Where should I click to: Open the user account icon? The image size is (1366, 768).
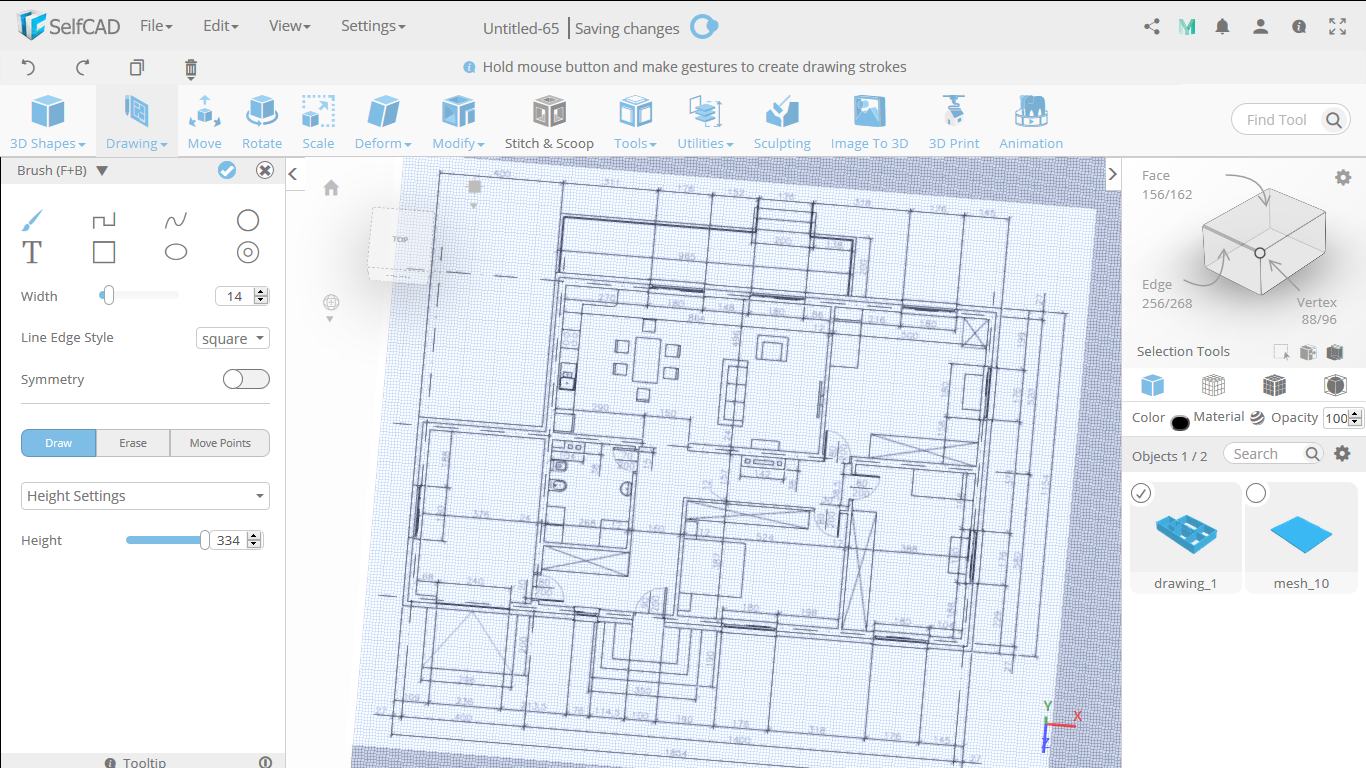1261,27
